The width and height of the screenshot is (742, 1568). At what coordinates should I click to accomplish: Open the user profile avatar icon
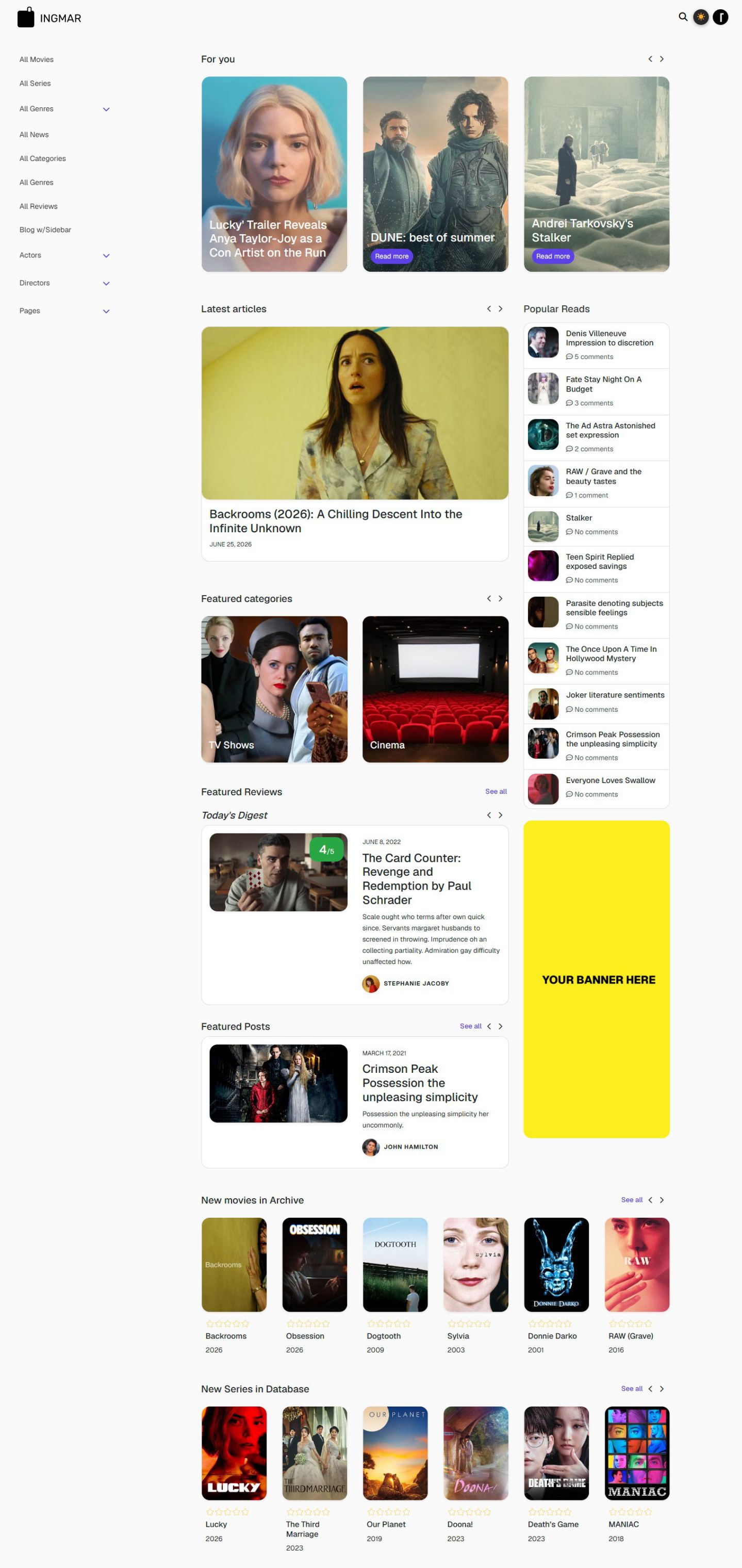coord(721,17)
